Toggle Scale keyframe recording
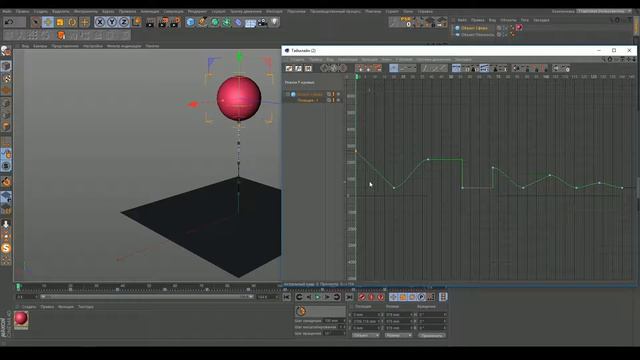The height and width of the screenshot is (360, 640). [402, 297]
